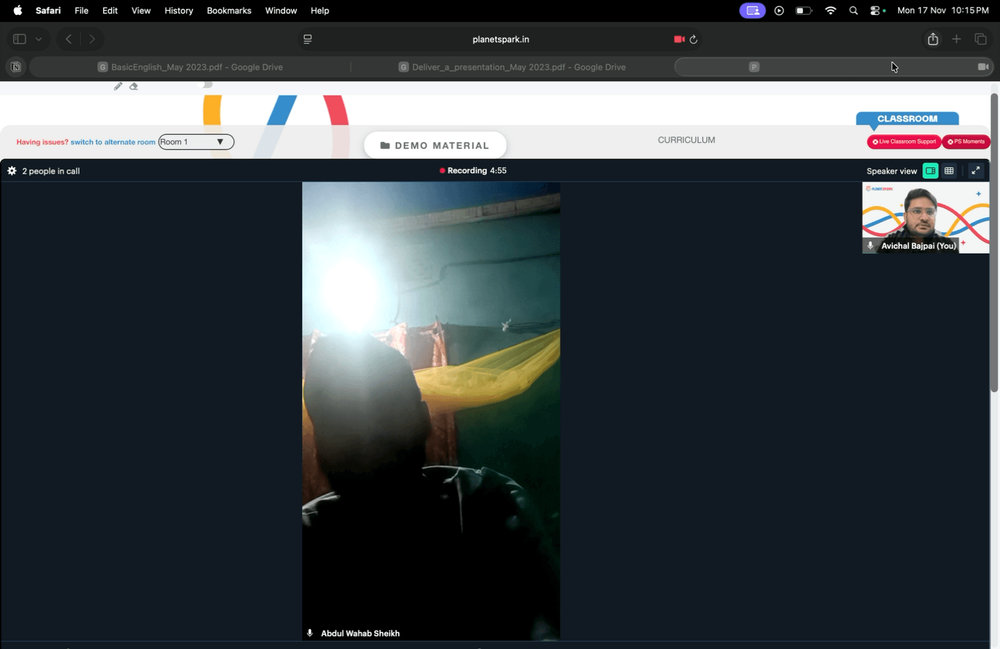Click the page reader icon in address bar
The height and width of the screenshot is (649, 1000).
coord(307,39)
